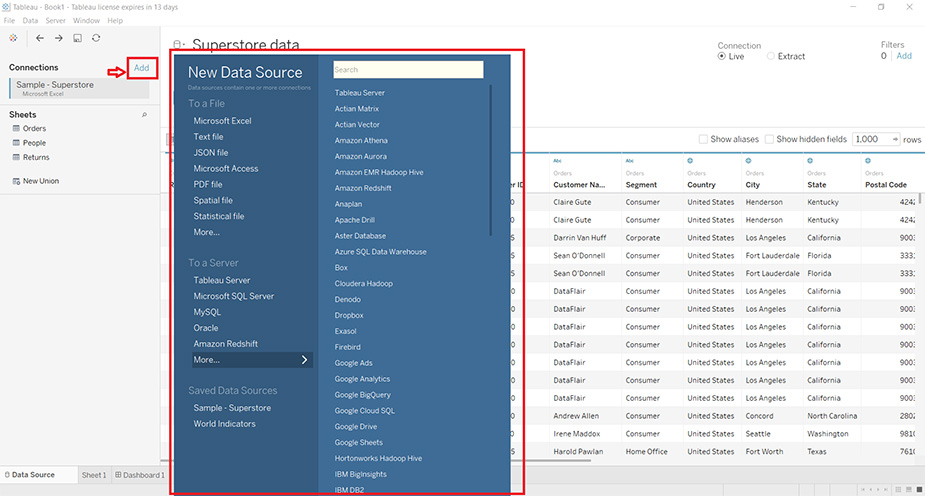Open saved source Sample - Superstore
Image resolution: width=925 pixels, height=496 pixels.
tap(232, 408)
